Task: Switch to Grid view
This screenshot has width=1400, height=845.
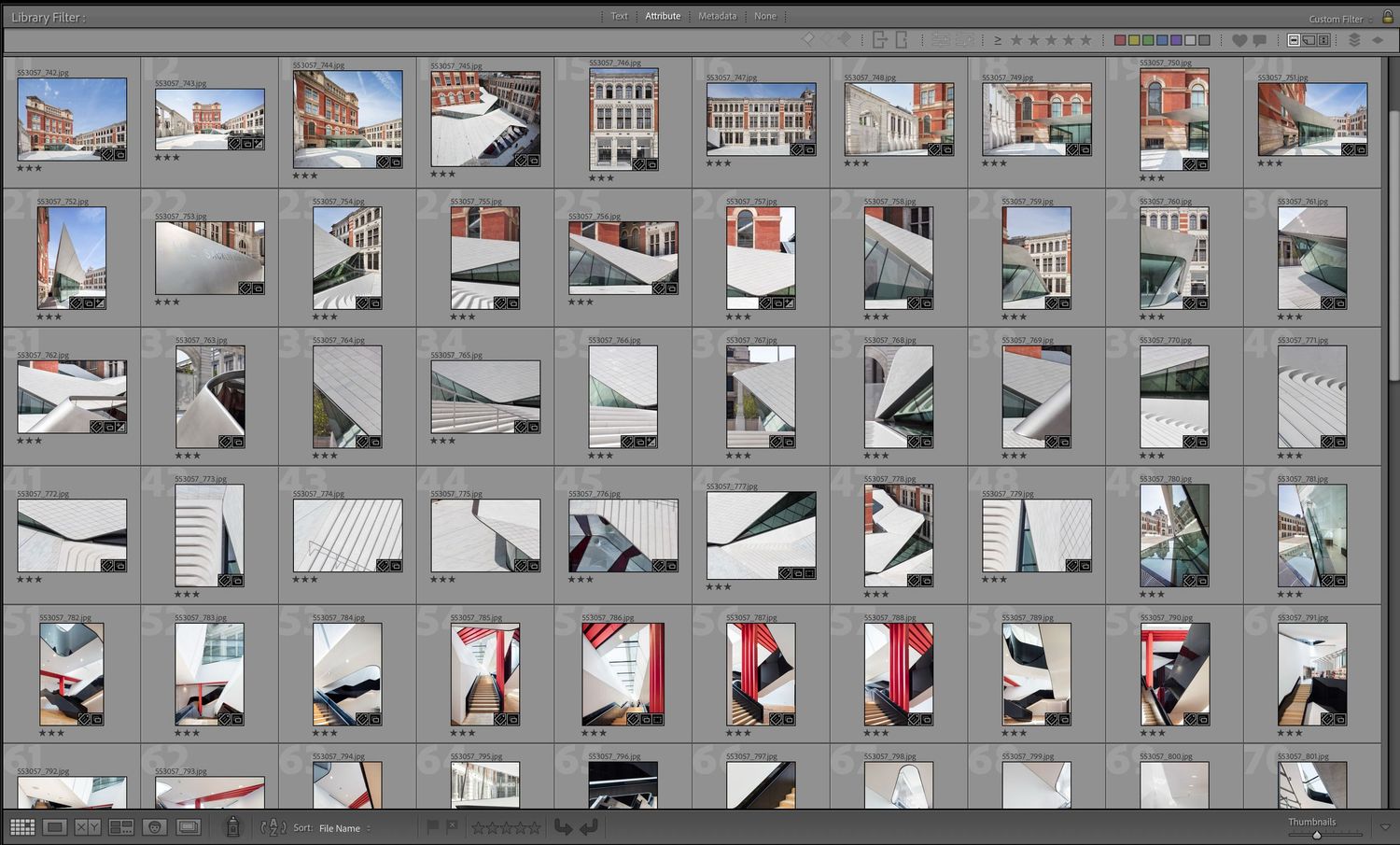Action: (x=22, y=827)
